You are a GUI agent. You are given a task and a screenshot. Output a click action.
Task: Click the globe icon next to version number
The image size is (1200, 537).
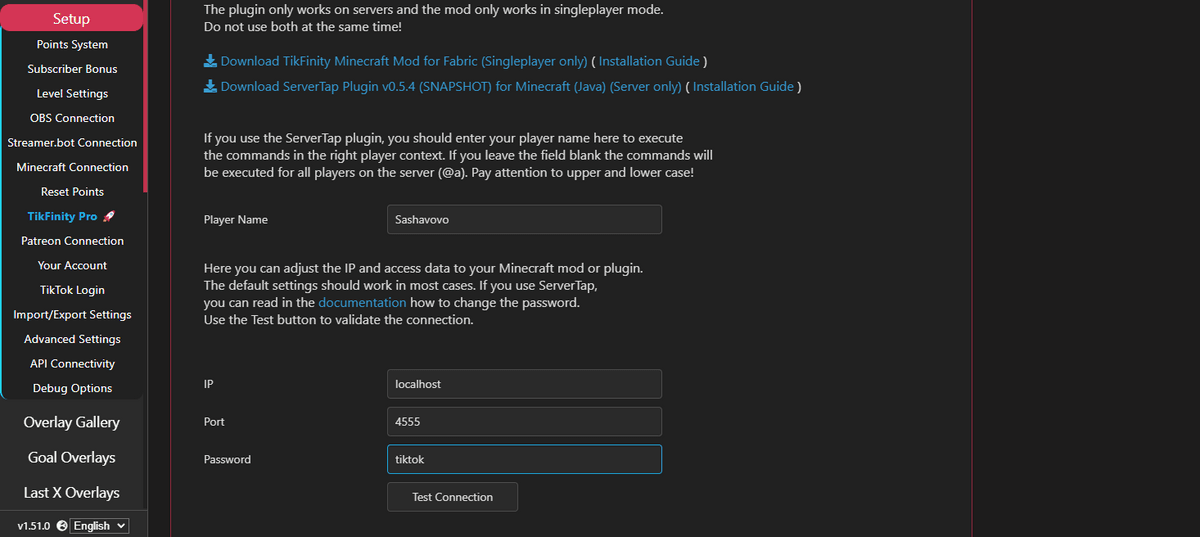pos(62,526)
